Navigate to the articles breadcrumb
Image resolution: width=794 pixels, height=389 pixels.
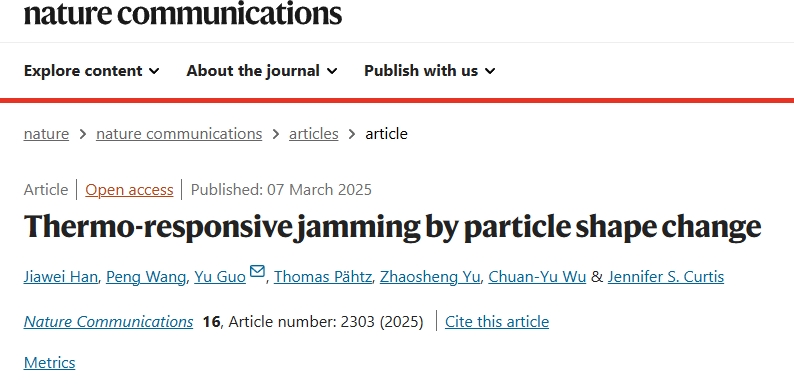(x=313, y=134)
